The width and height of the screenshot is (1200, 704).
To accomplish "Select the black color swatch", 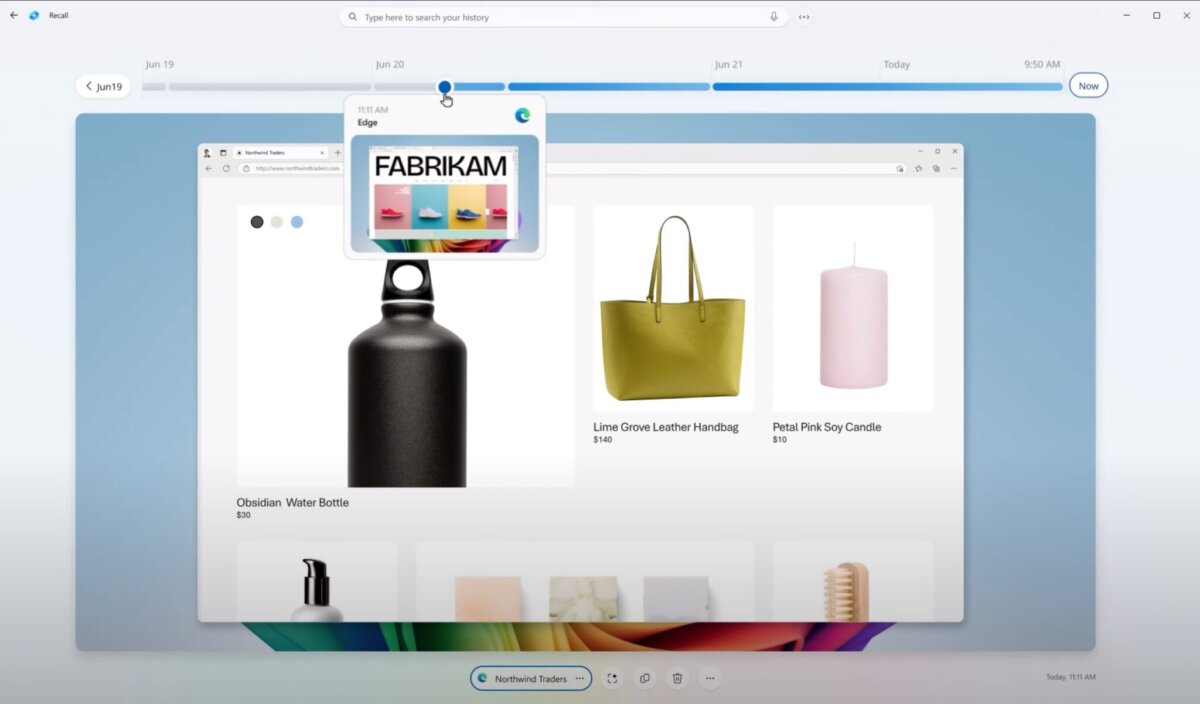I will pos(257,222).
